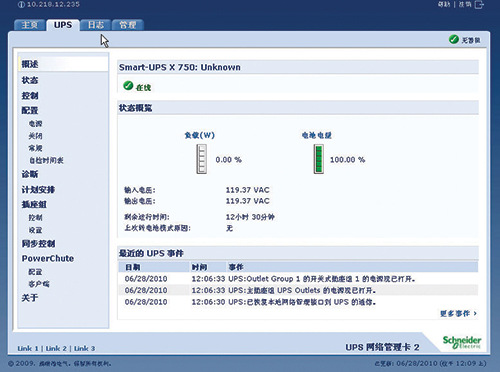Open 关闭 shutdown under configuration

(x=35, y=136)
